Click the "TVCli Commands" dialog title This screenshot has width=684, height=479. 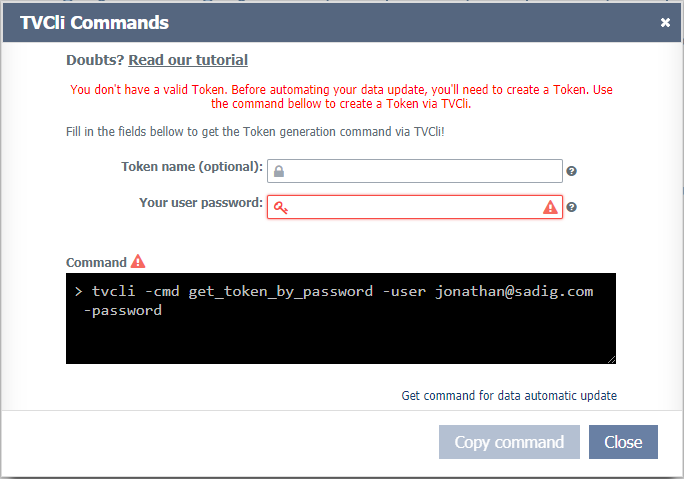(94, 23)
